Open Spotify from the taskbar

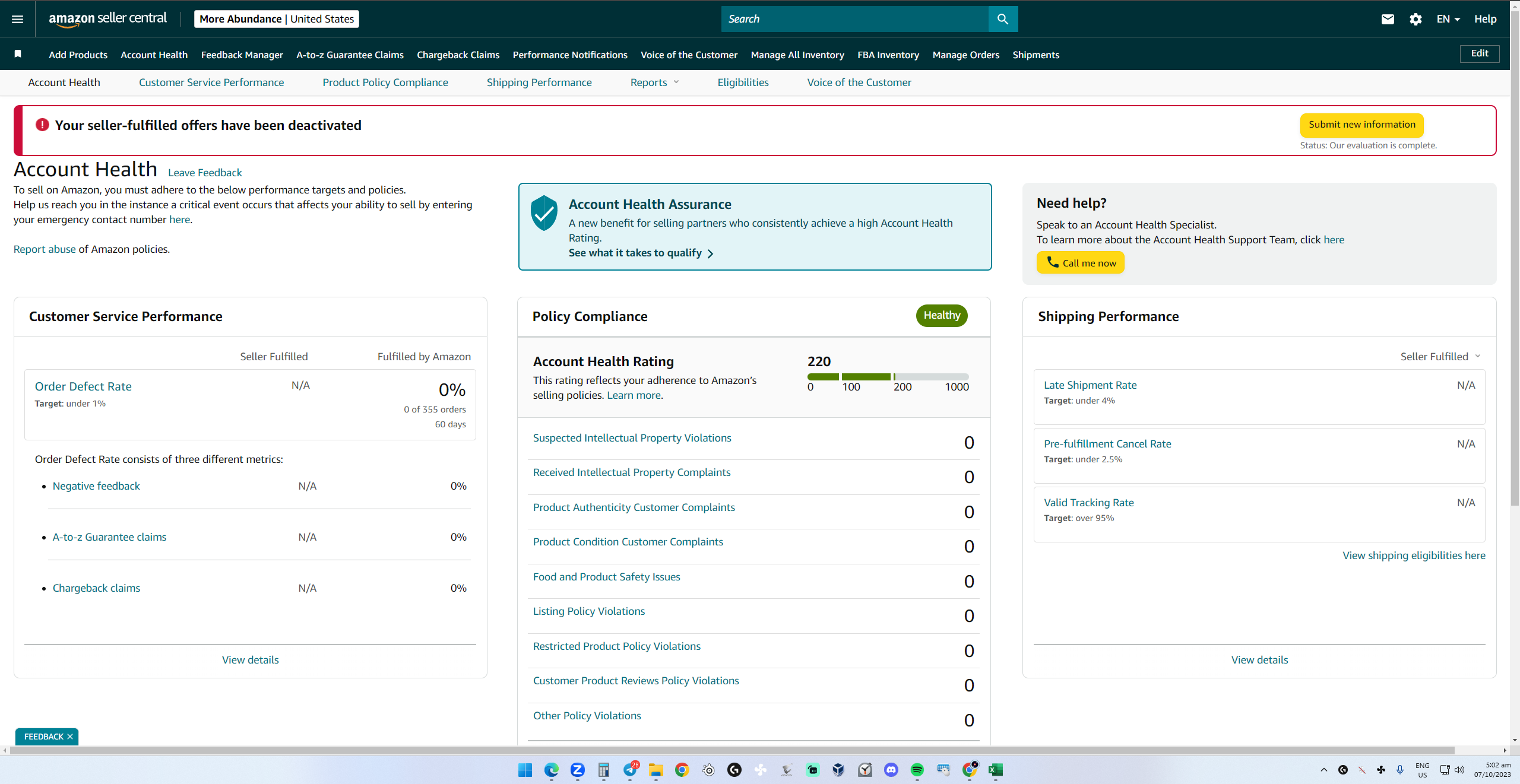tap(917, 770)
